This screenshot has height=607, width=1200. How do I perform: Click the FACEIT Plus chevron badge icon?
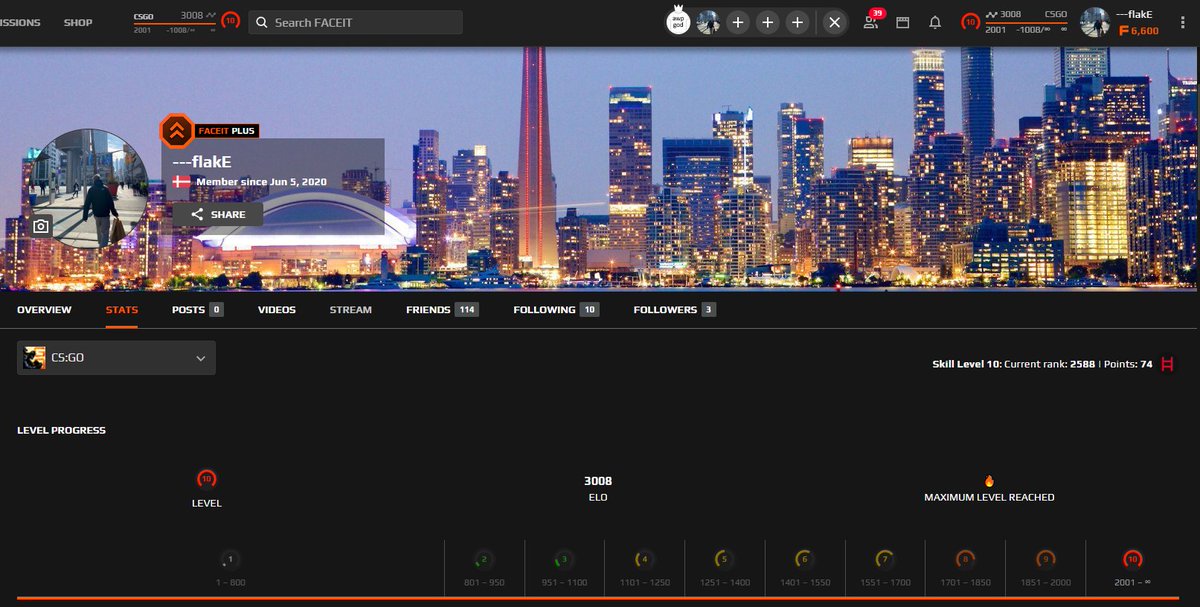(177, 131)
